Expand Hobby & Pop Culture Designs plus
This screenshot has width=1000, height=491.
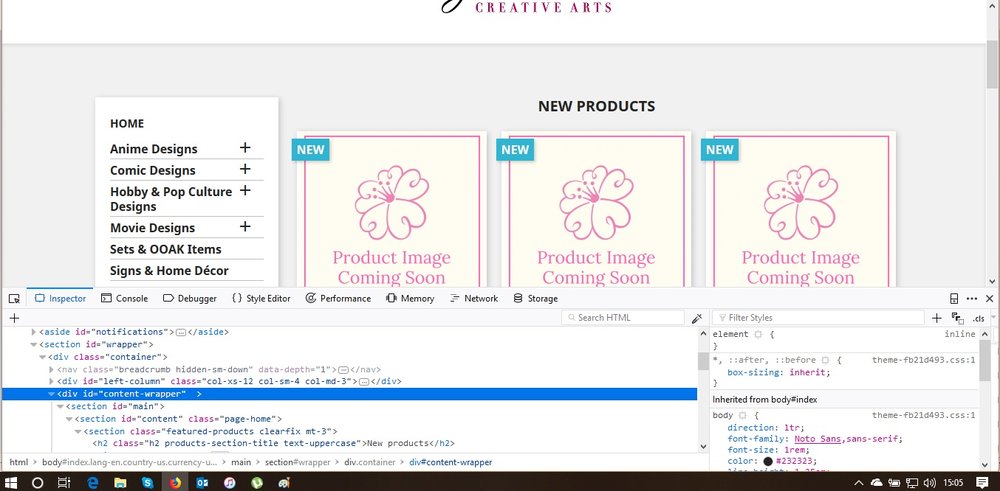[x=245, y=191]
